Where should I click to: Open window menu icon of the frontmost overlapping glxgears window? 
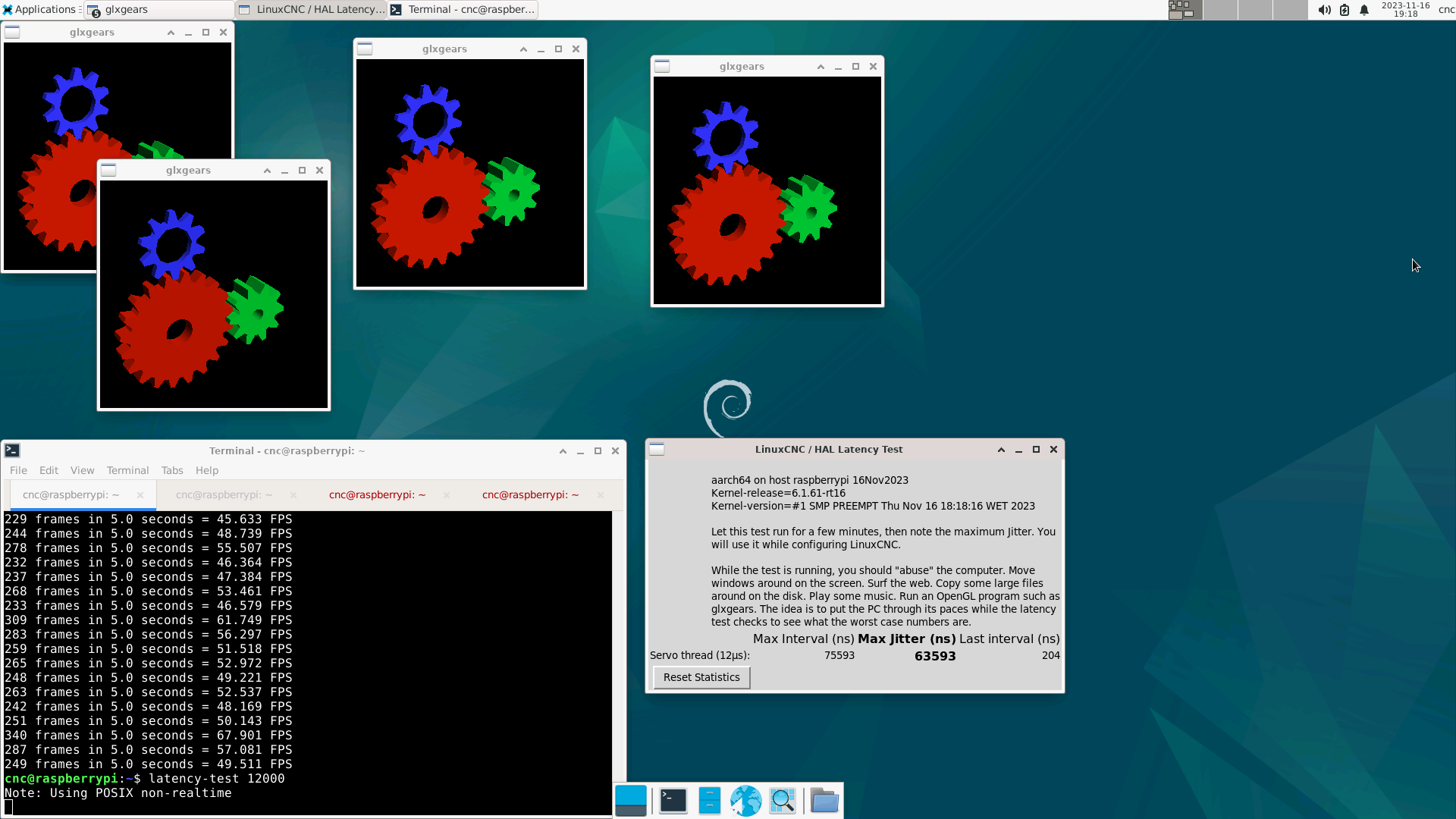[108, 170]
